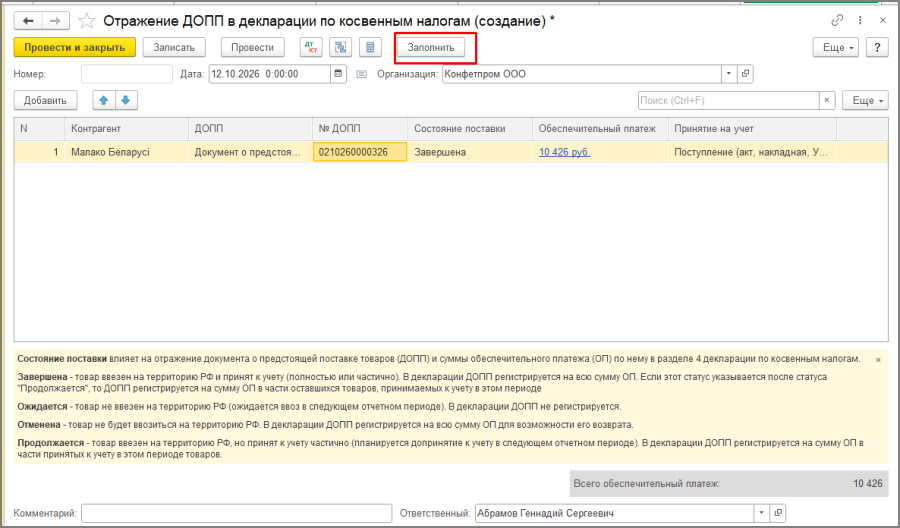Select the Принятие на учет column header
Viewport: 900px width, 528px height.
pyautogui.click(x=752, y=129)
